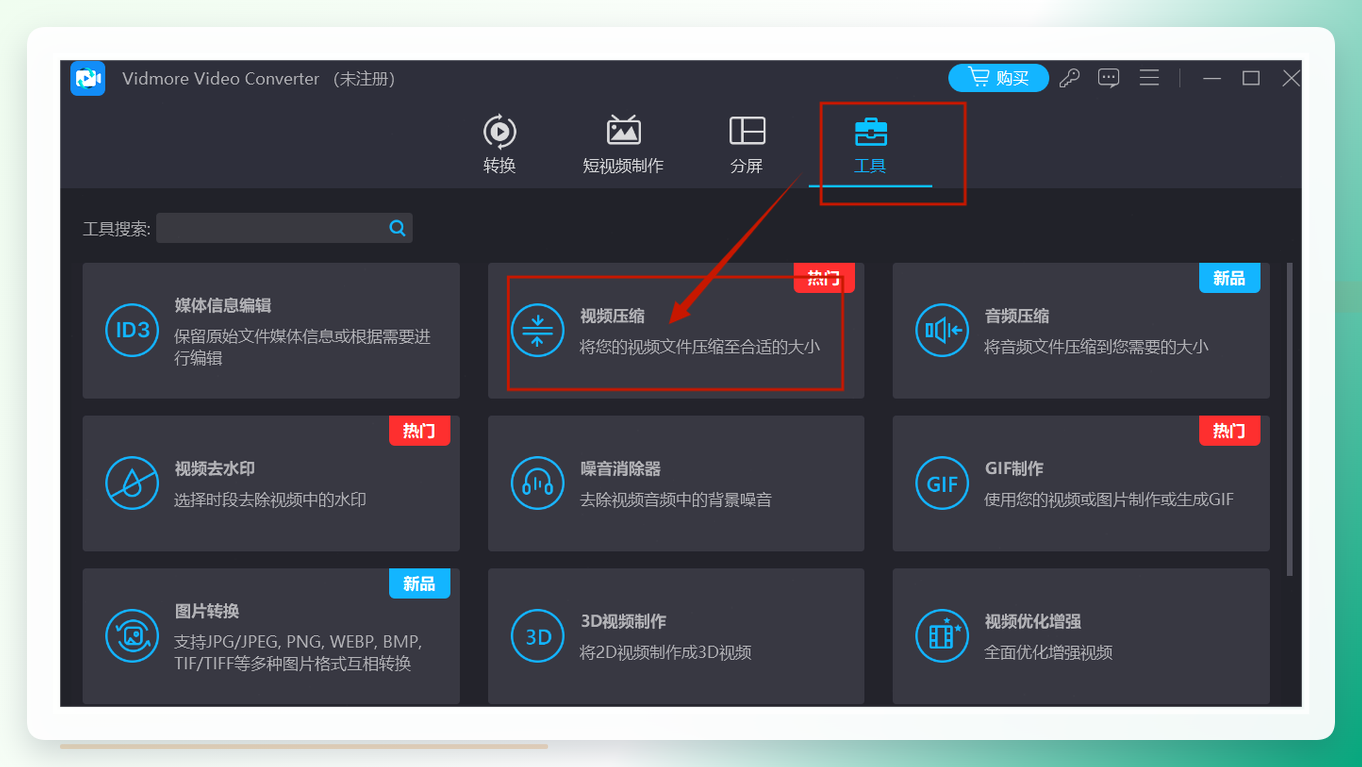Screen dimensions: 1362x767
Task: Click the 转换 circular arrow icon
Action: [x=499, y=131]
